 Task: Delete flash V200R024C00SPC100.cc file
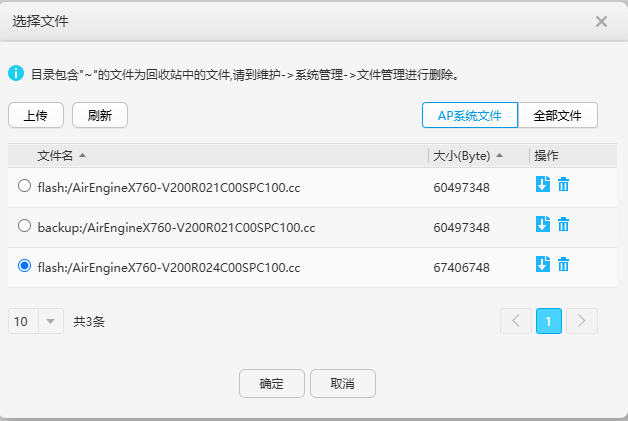click(563, 264)
